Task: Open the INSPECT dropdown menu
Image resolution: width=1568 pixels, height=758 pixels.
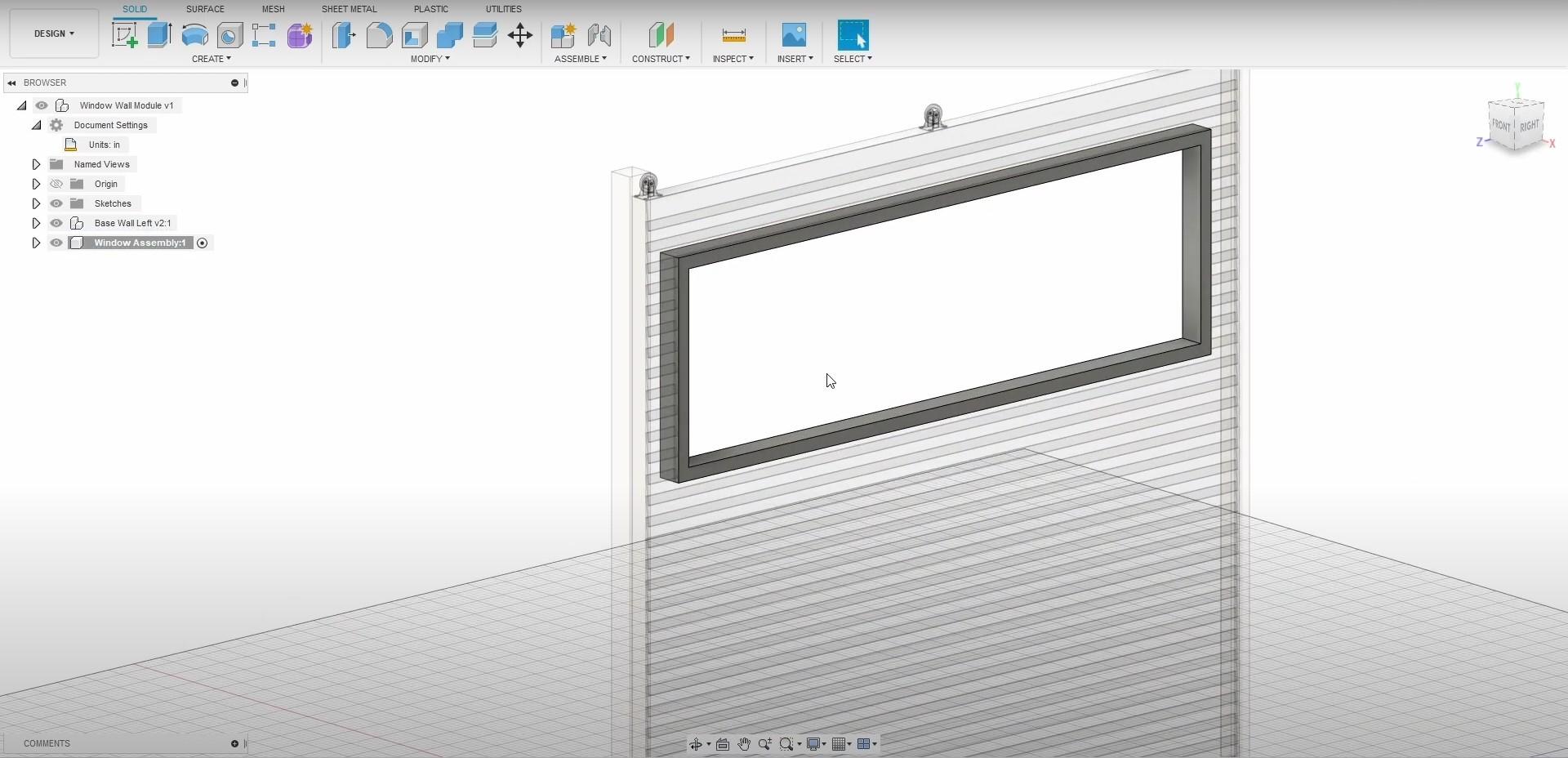Action: pyautogui.click(x=733, y=59)
